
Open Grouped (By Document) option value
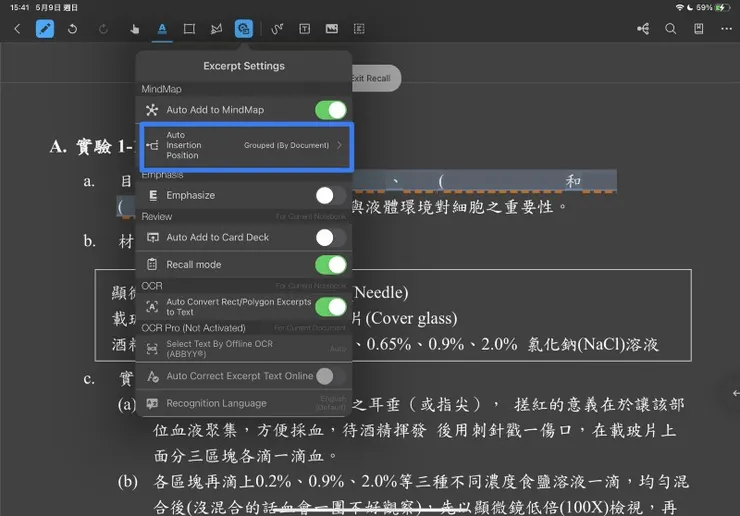pos(286,145)
